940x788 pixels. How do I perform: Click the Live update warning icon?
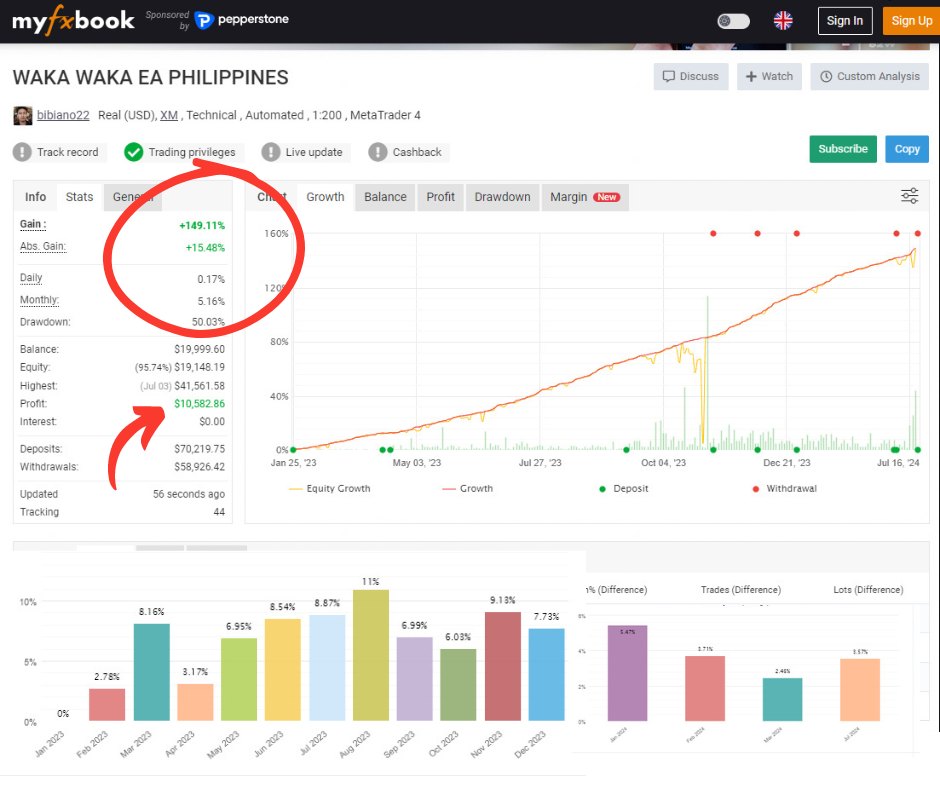click(x=270, y=152)
